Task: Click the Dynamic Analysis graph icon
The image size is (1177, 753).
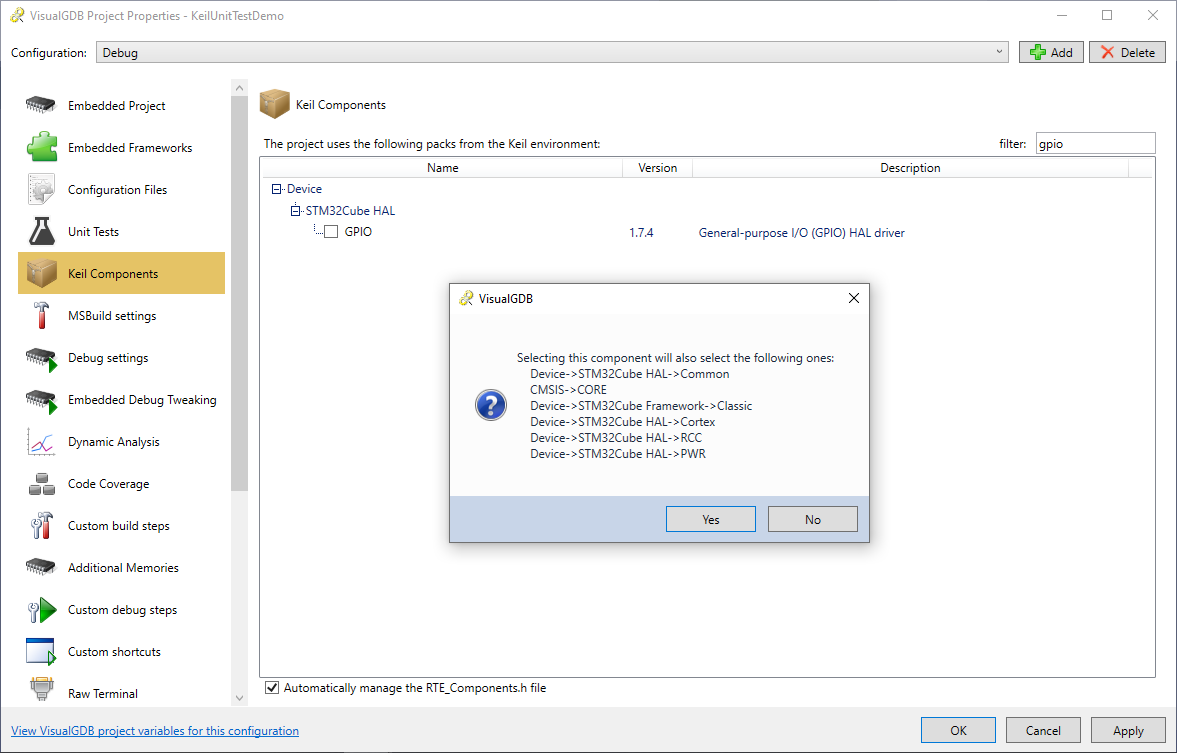Action: 41,441
